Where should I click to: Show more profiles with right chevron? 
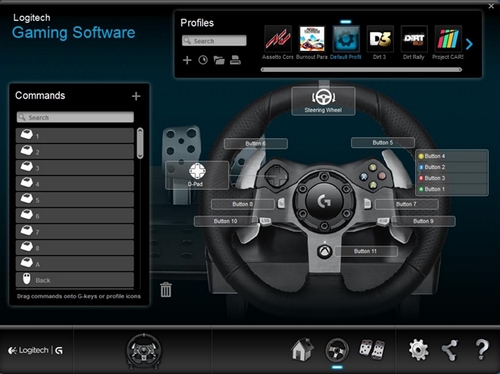pos(469,44)
